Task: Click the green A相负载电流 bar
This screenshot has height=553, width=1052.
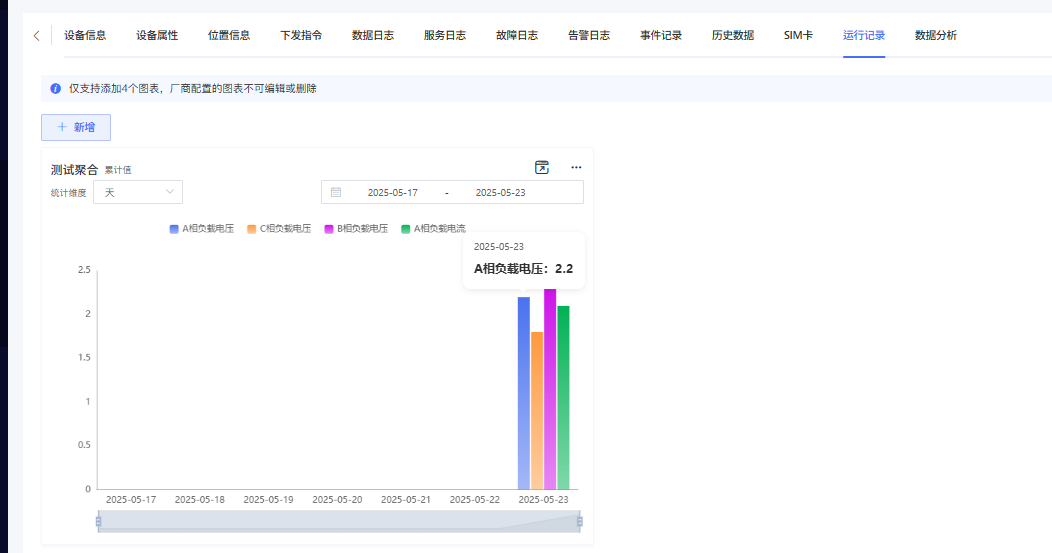Action: tap(563, 400)
